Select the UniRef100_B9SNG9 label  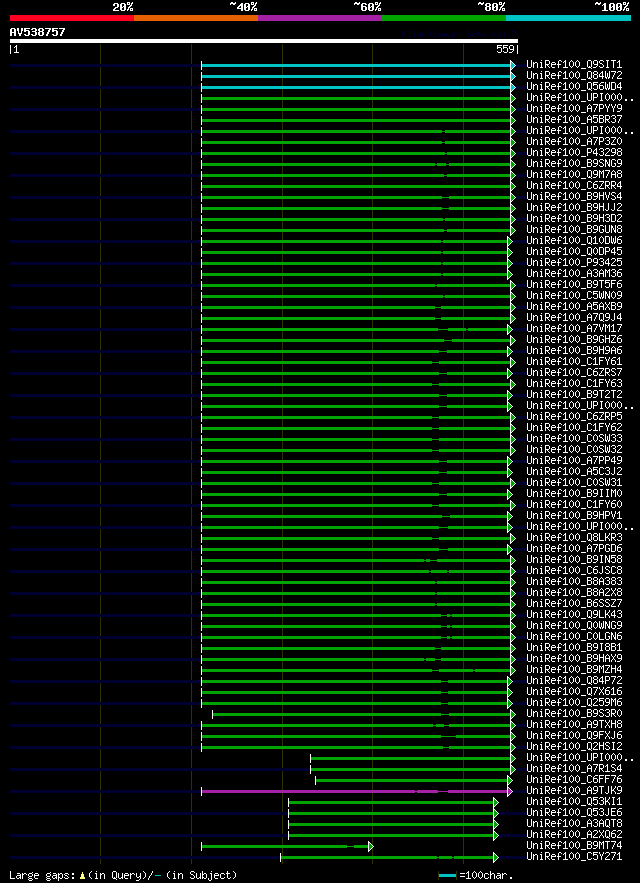[x=574, y=164]
